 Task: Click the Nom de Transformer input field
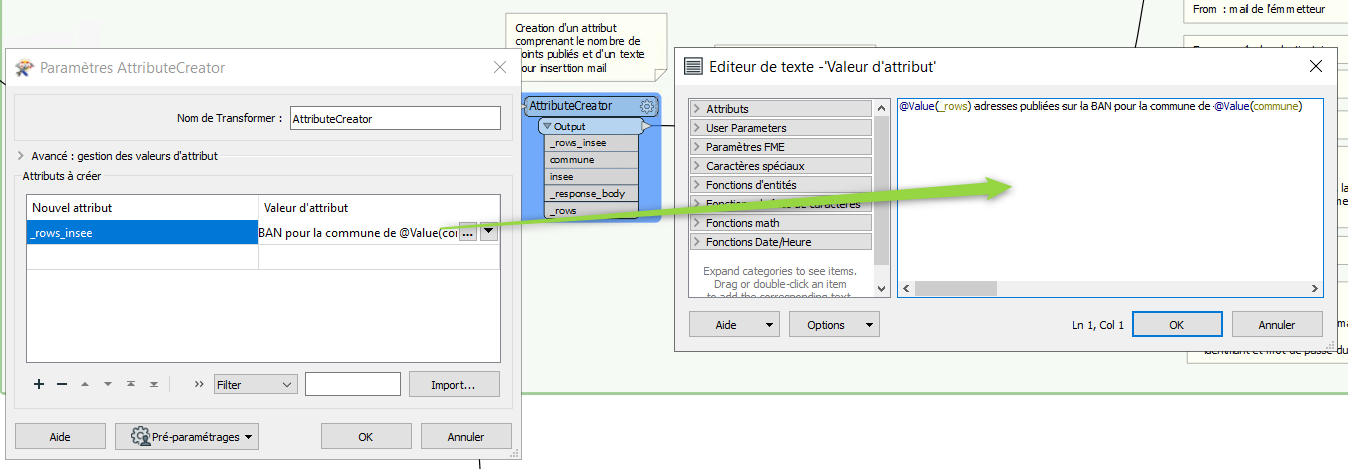(x=395, y=118)
